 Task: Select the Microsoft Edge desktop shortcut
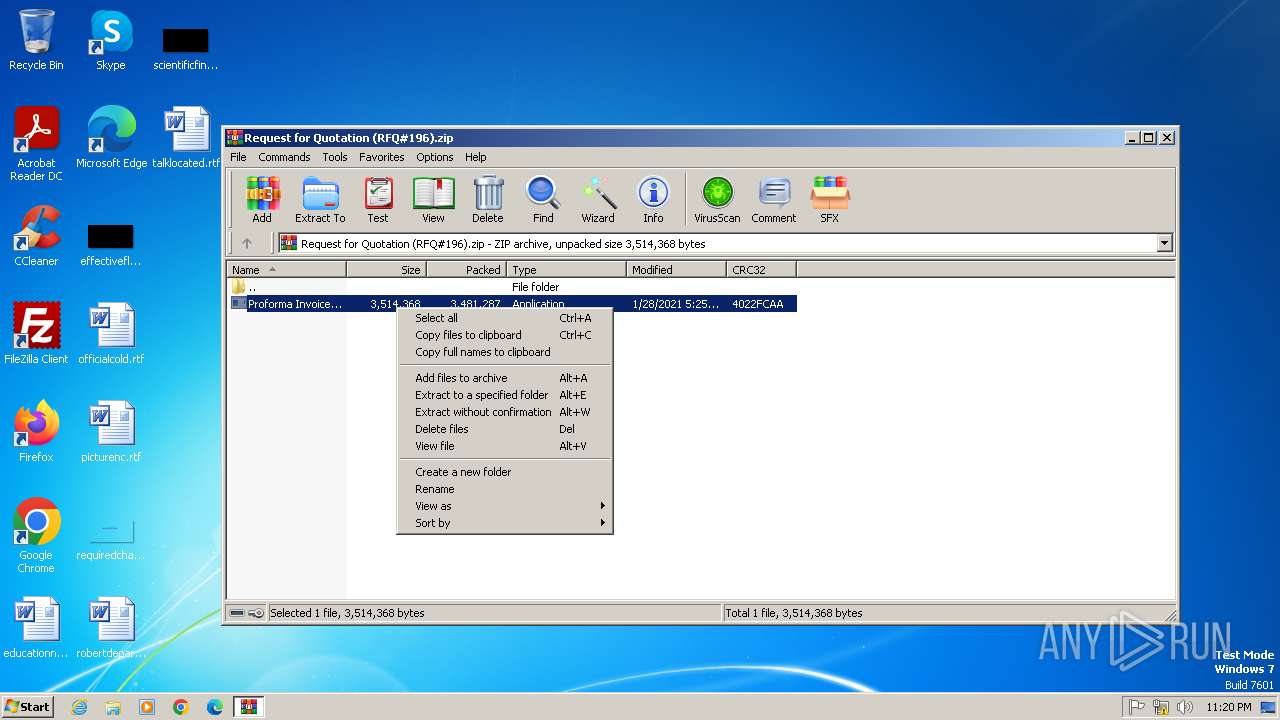point(111,138)
